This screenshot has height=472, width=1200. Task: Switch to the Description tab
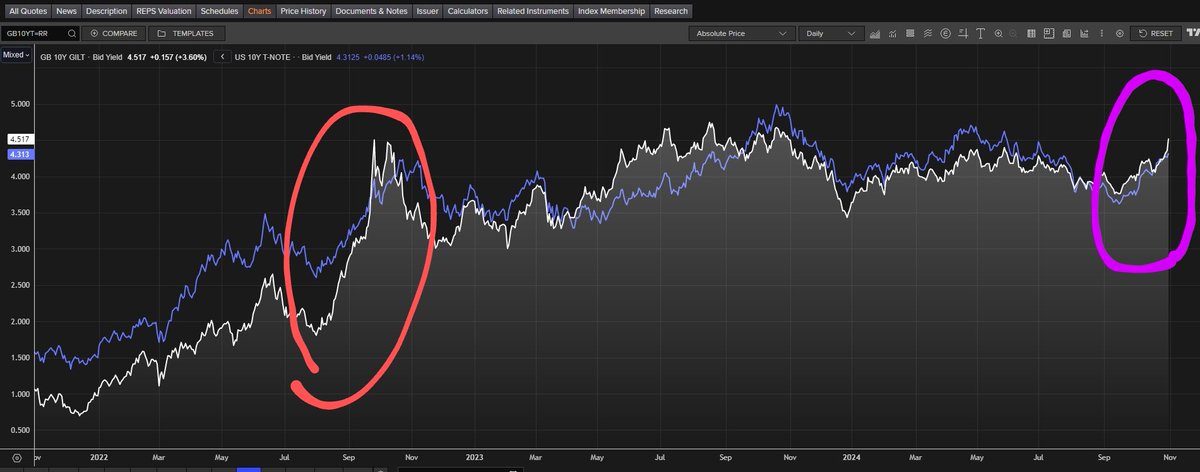click(x=107, y=11)
